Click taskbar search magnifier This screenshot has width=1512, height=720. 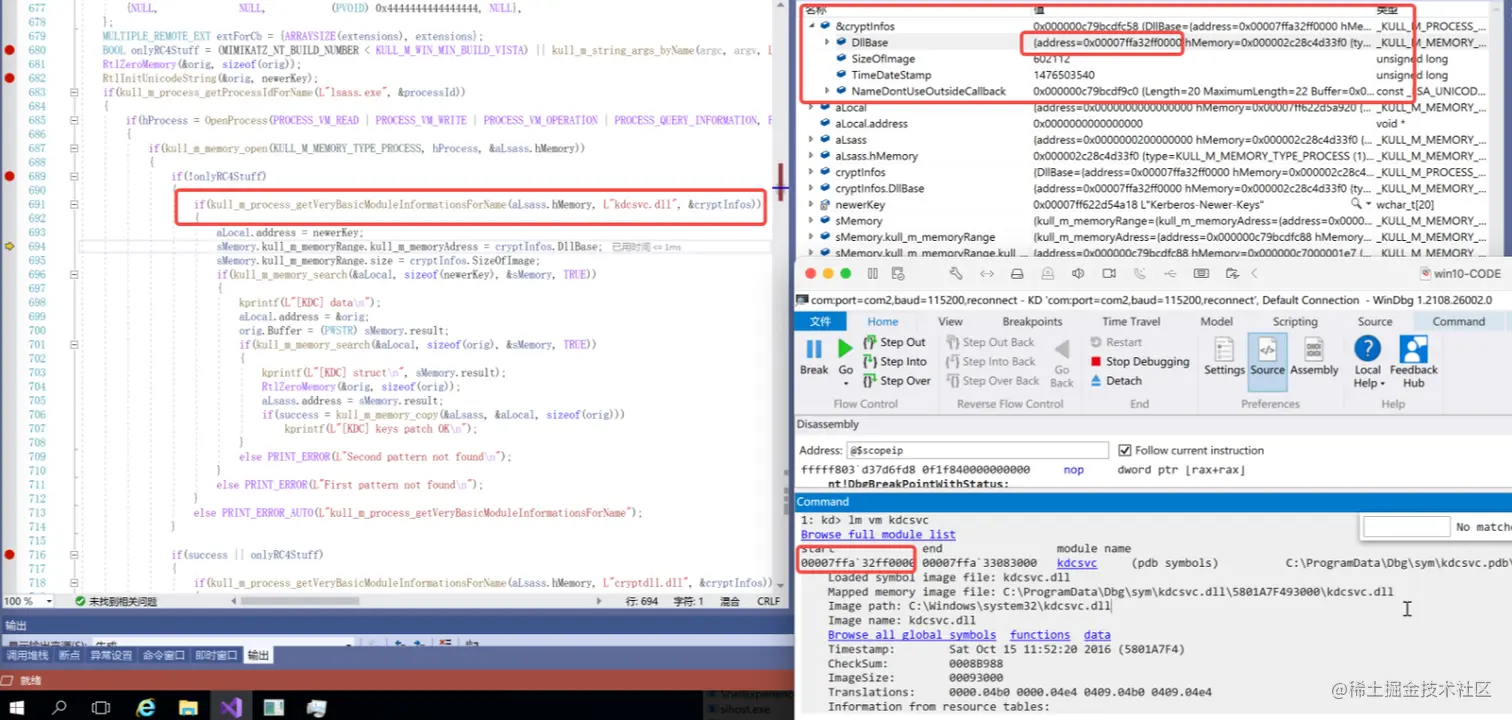pos(60,707)
